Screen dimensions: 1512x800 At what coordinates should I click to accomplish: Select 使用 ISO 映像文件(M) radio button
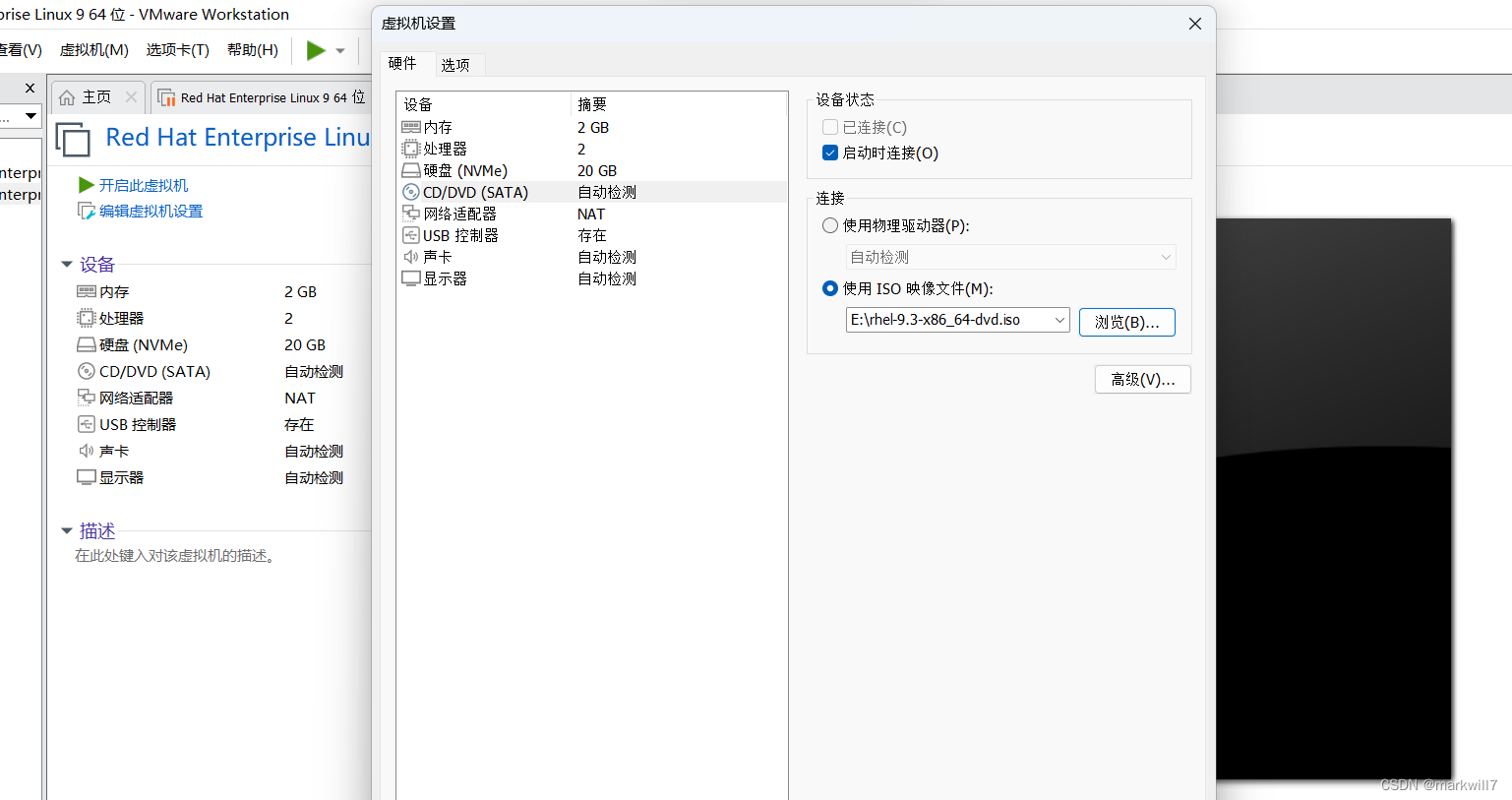click(x=830, y=288)
